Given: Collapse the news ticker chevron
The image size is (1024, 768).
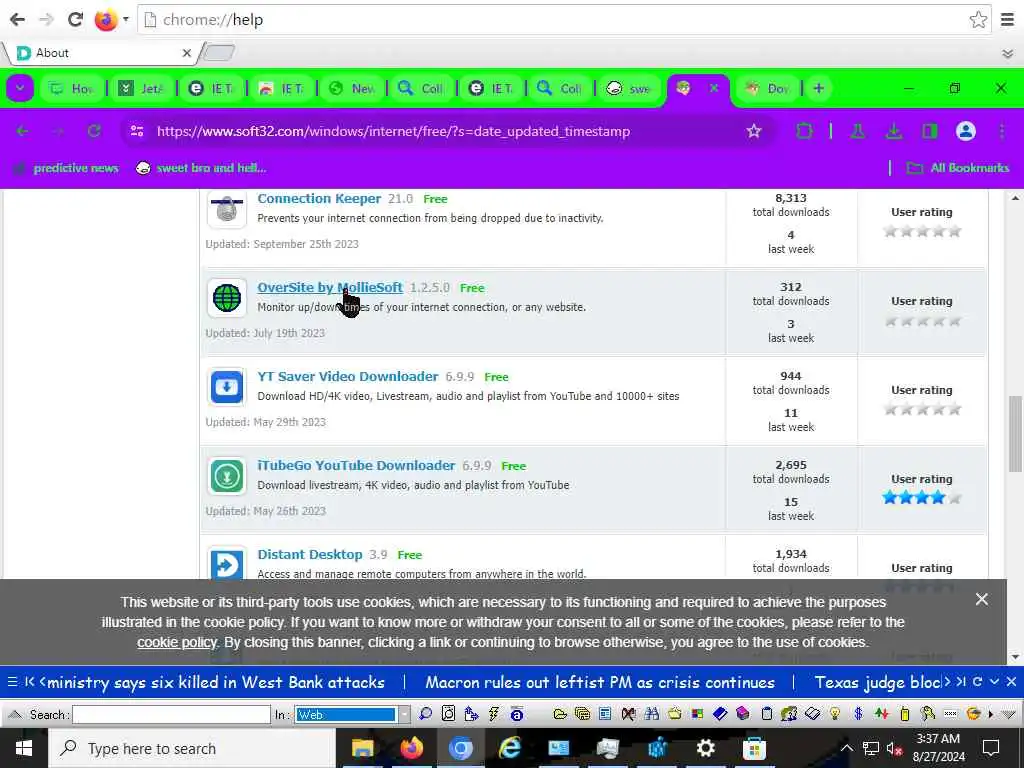Looking at the screenshot, I should point(994,682).
